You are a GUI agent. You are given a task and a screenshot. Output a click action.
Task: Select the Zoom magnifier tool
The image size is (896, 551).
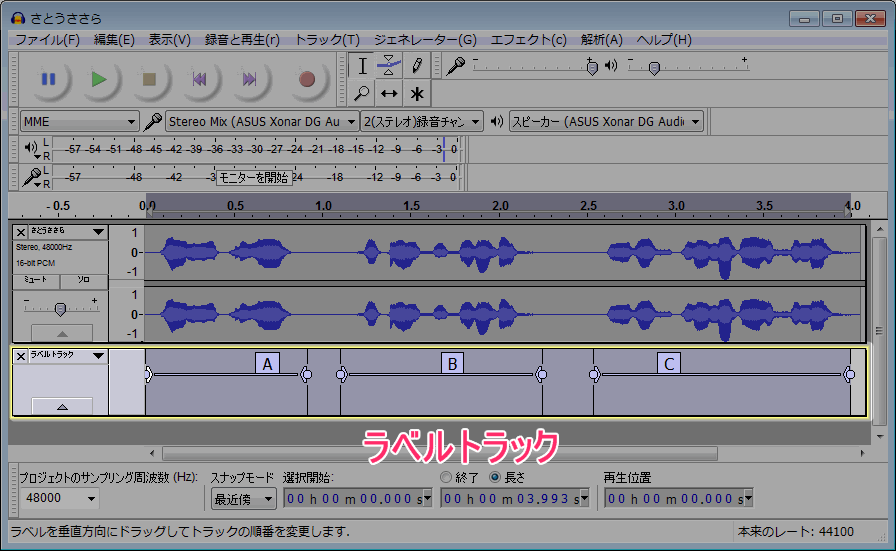362,93
